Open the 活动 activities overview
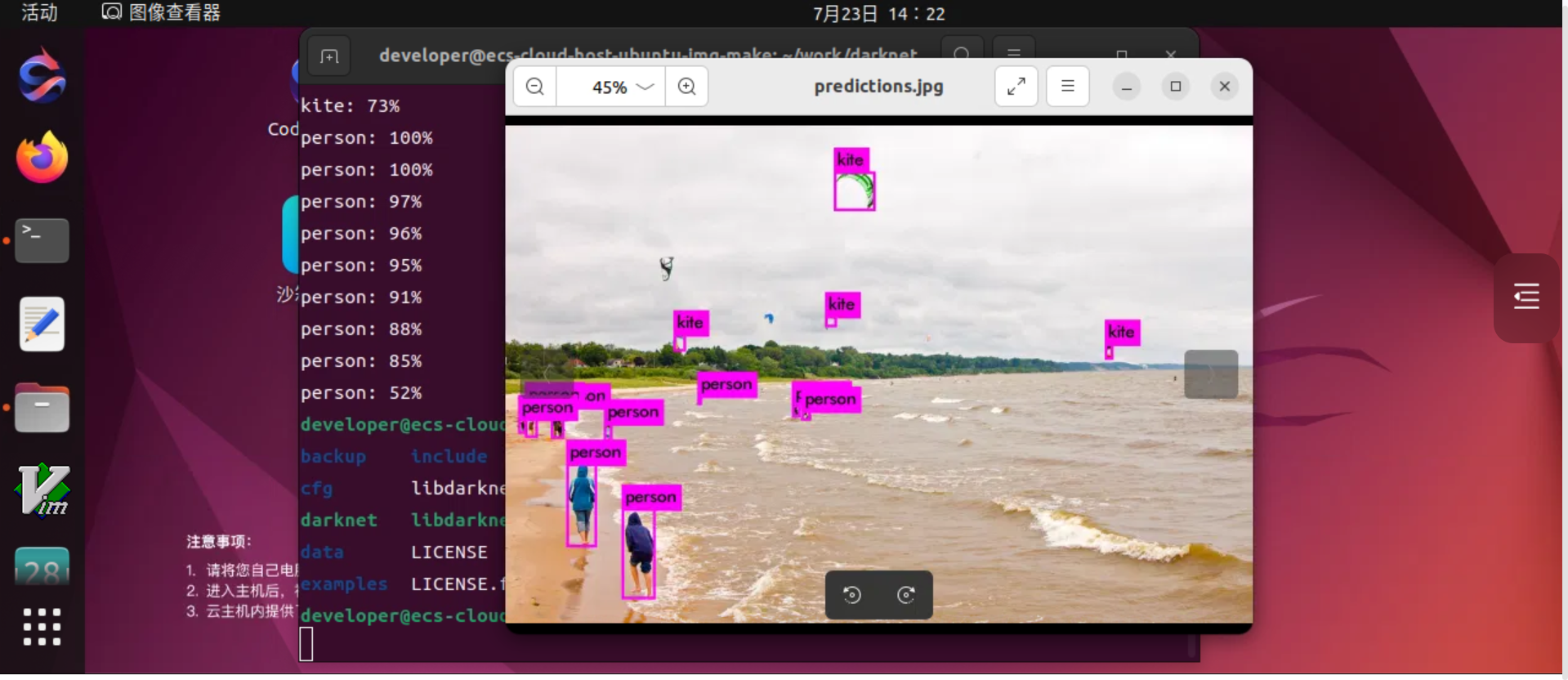The width and height of the screenshot is (1568, 680). [x=39, y=13]
